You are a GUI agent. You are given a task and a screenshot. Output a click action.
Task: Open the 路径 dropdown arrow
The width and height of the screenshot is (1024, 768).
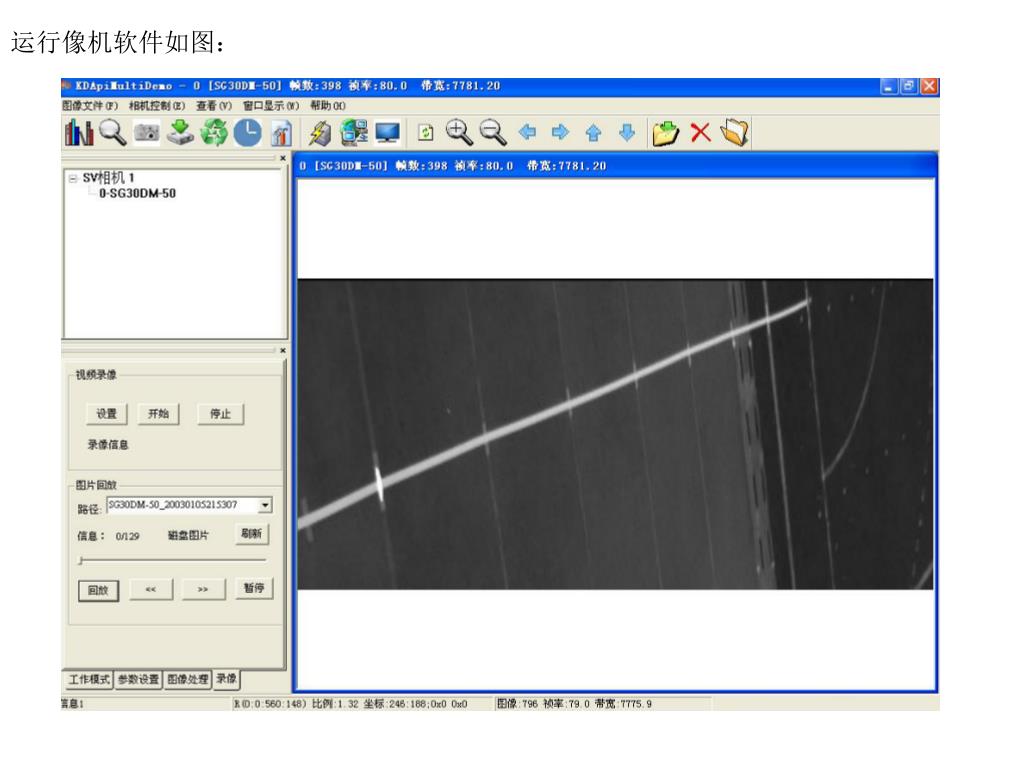[264, 505]
